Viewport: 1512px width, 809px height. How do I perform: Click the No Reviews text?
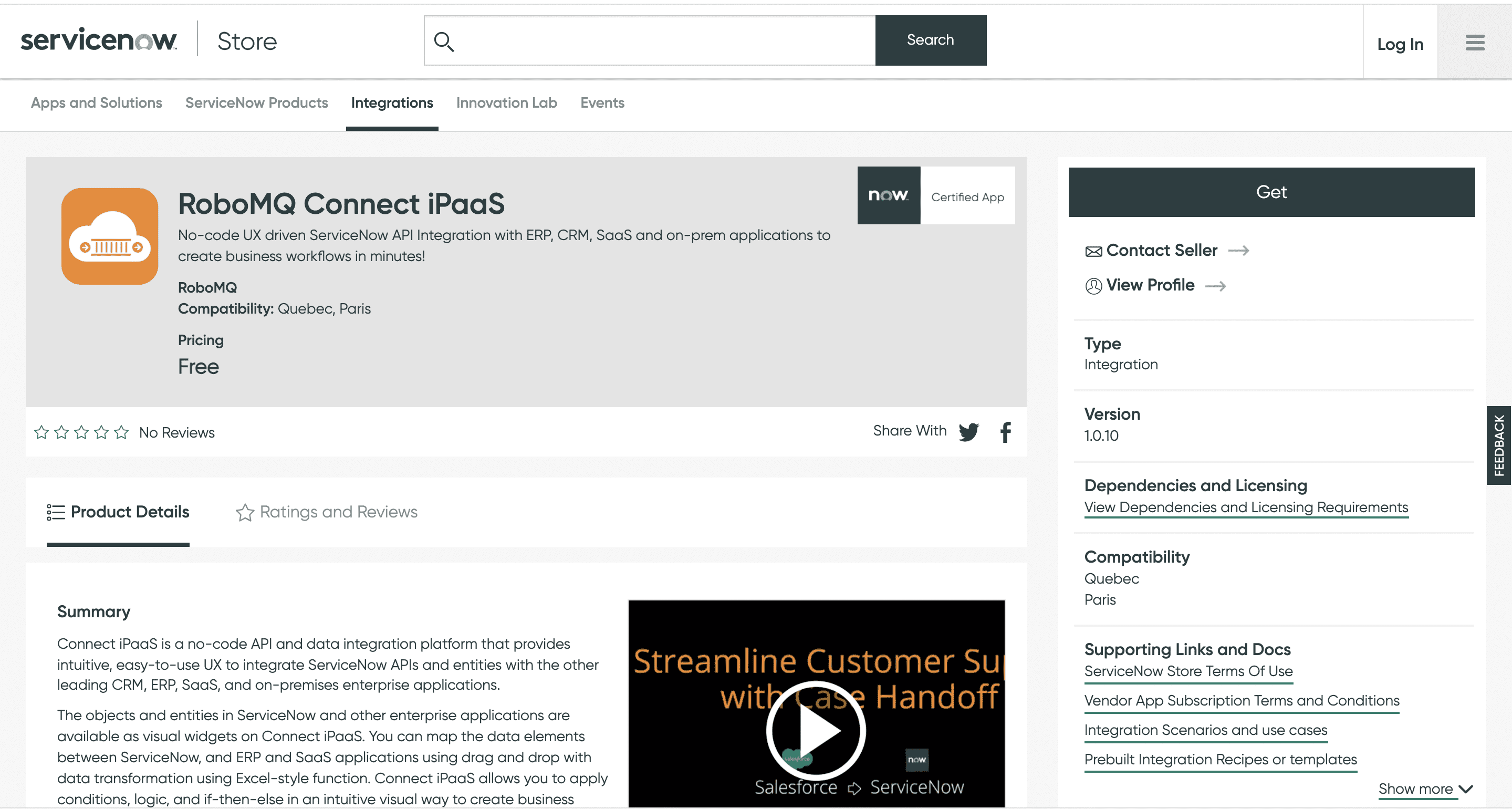point(176,433)
